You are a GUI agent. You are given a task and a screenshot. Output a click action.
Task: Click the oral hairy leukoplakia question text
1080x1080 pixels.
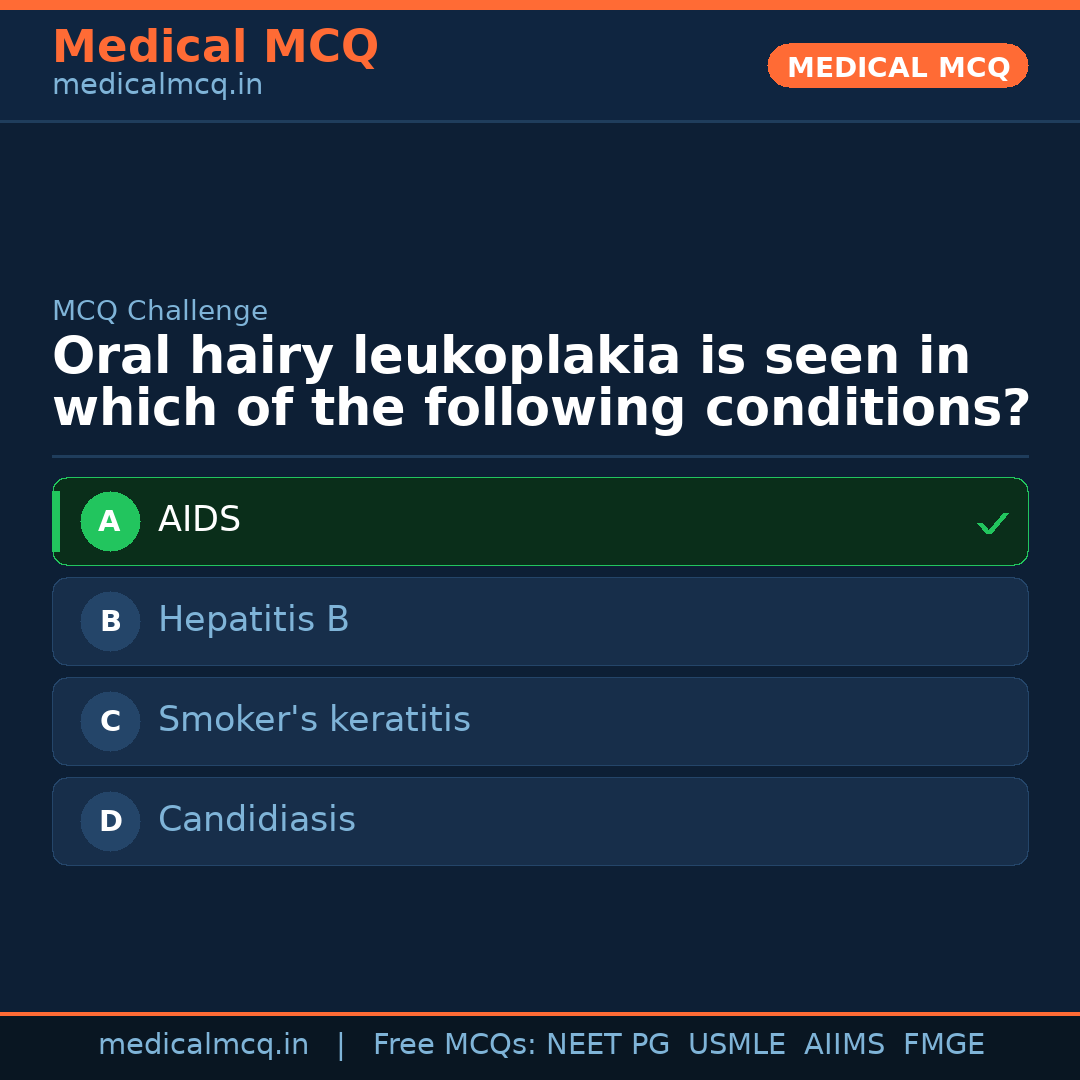540,383
